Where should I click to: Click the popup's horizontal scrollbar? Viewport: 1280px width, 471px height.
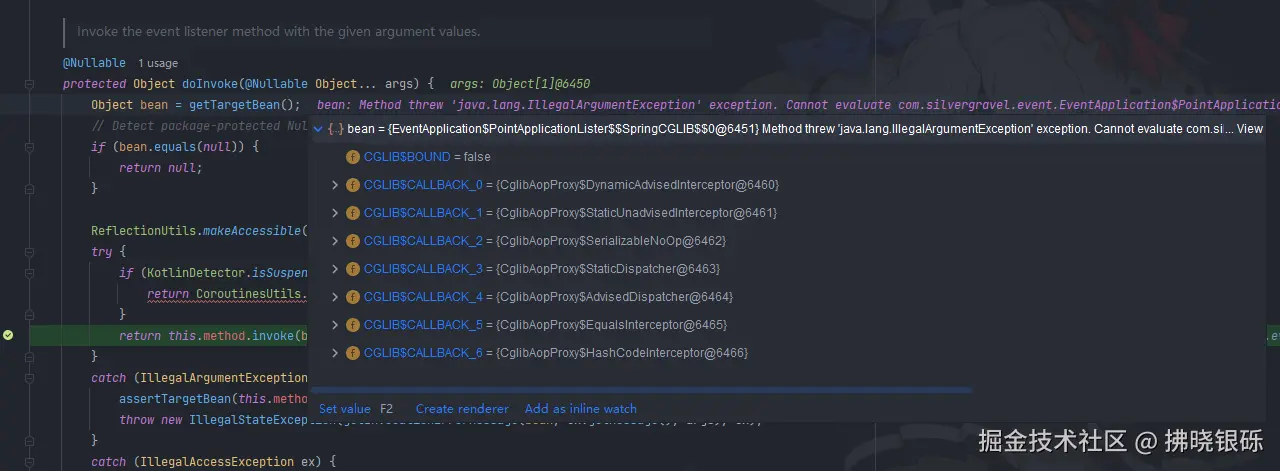pyautogui.click(x=640, y=389)
